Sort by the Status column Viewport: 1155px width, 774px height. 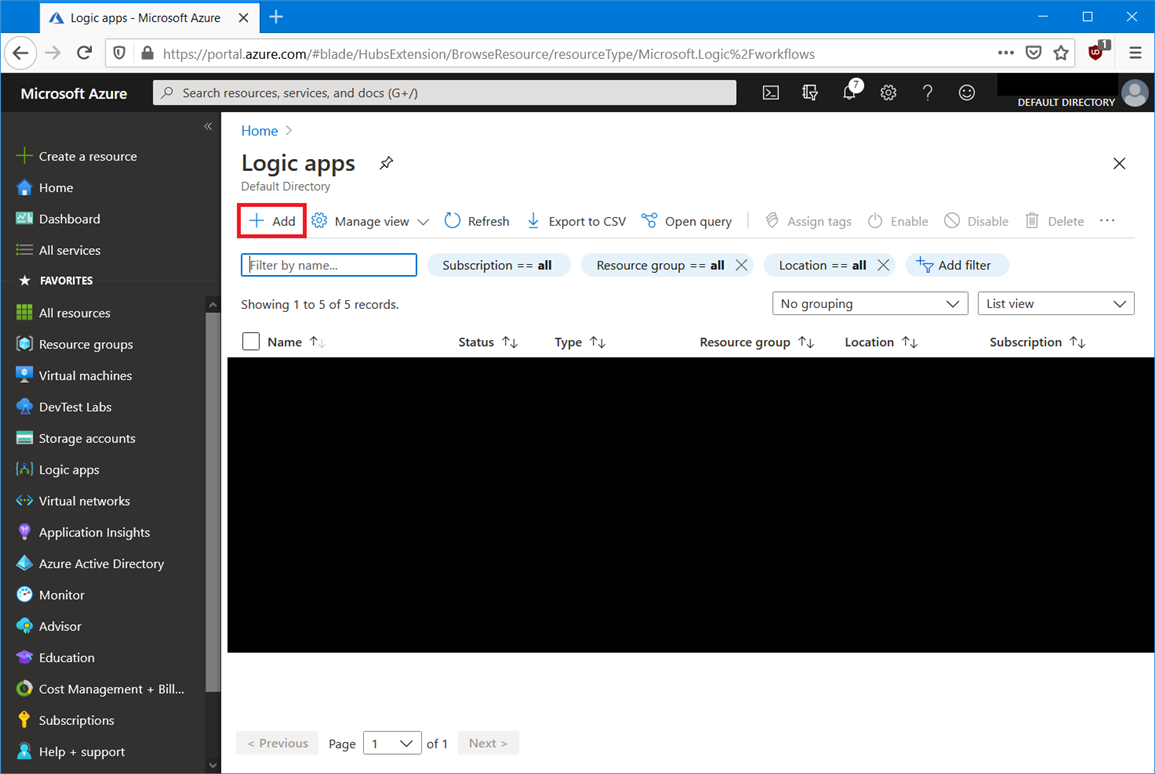488,342
